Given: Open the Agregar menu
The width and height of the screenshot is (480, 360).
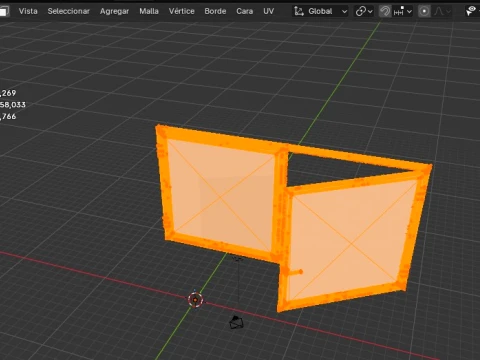Looking at the screenshot, I should pyautogui.click(x=114, y=11).
